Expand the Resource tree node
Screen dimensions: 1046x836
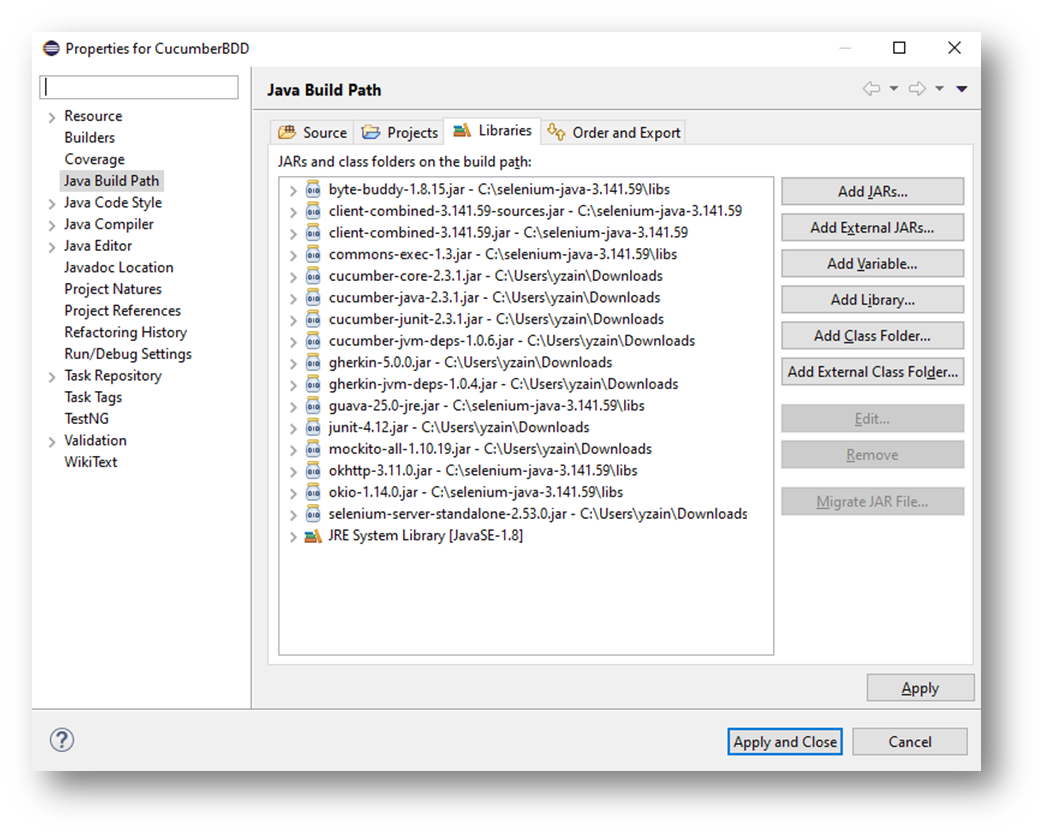click(x=52, y=117)
